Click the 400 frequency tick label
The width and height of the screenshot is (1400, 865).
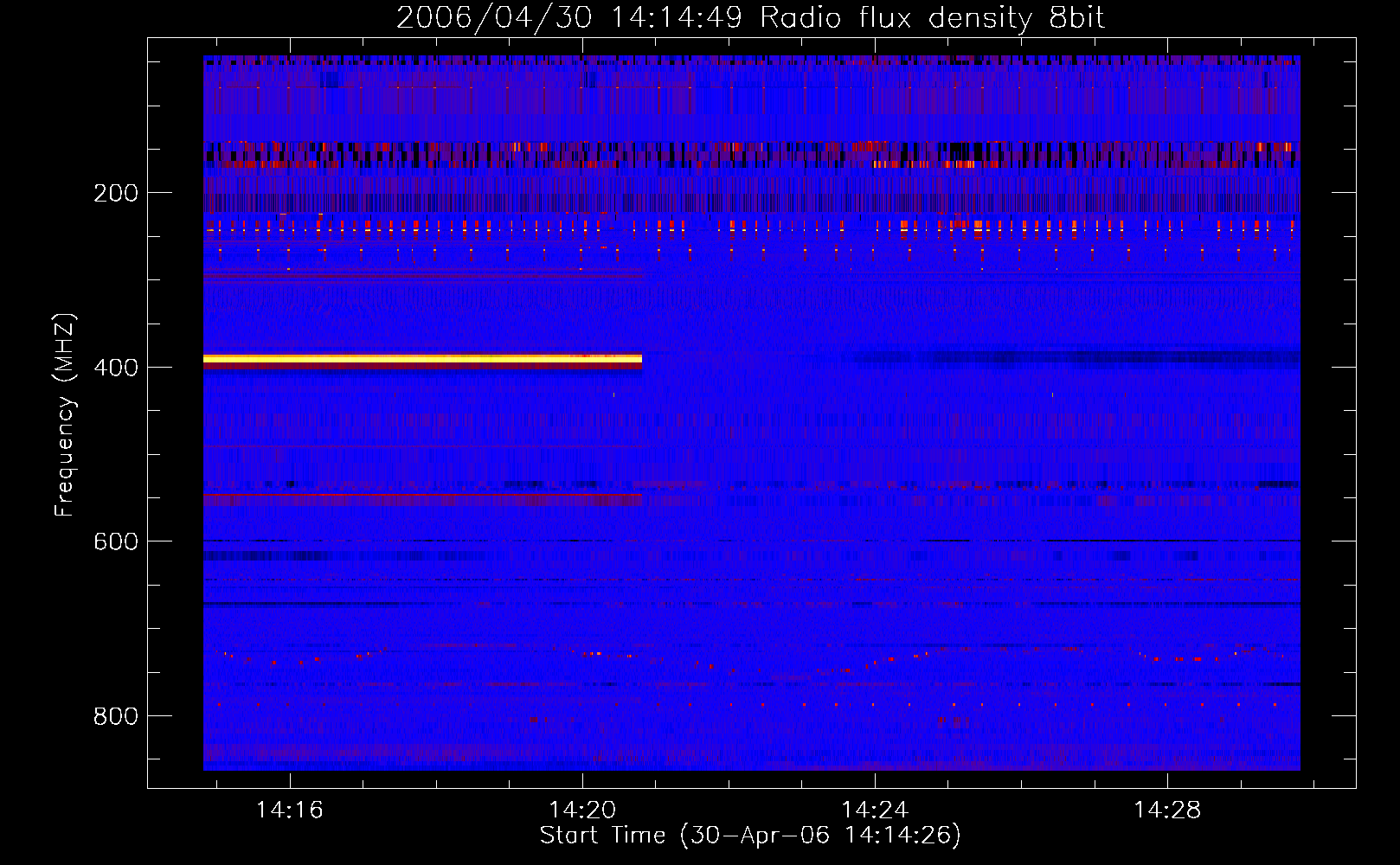coord(116,368)
